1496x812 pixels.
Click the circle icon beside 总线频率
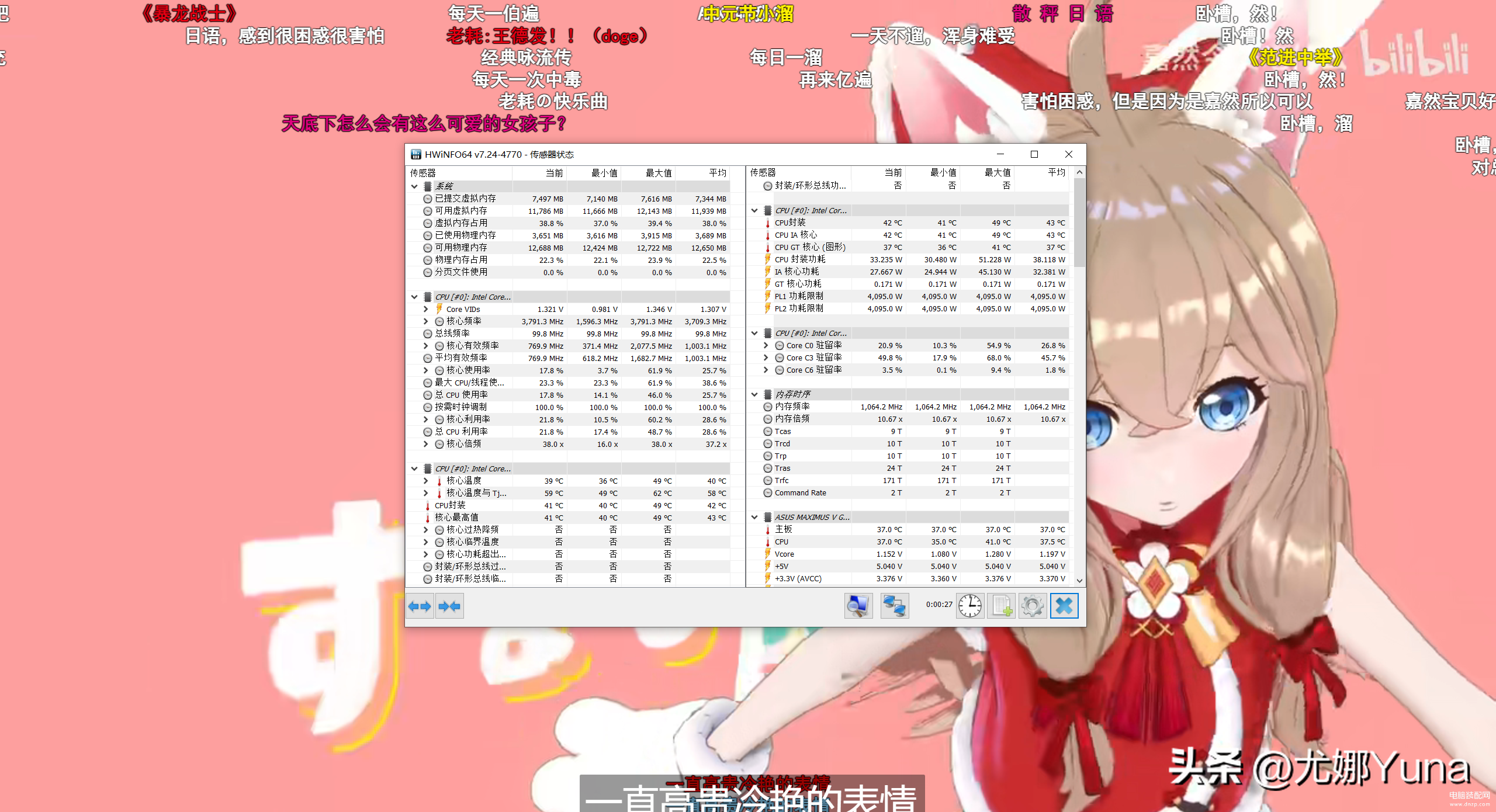428,334
